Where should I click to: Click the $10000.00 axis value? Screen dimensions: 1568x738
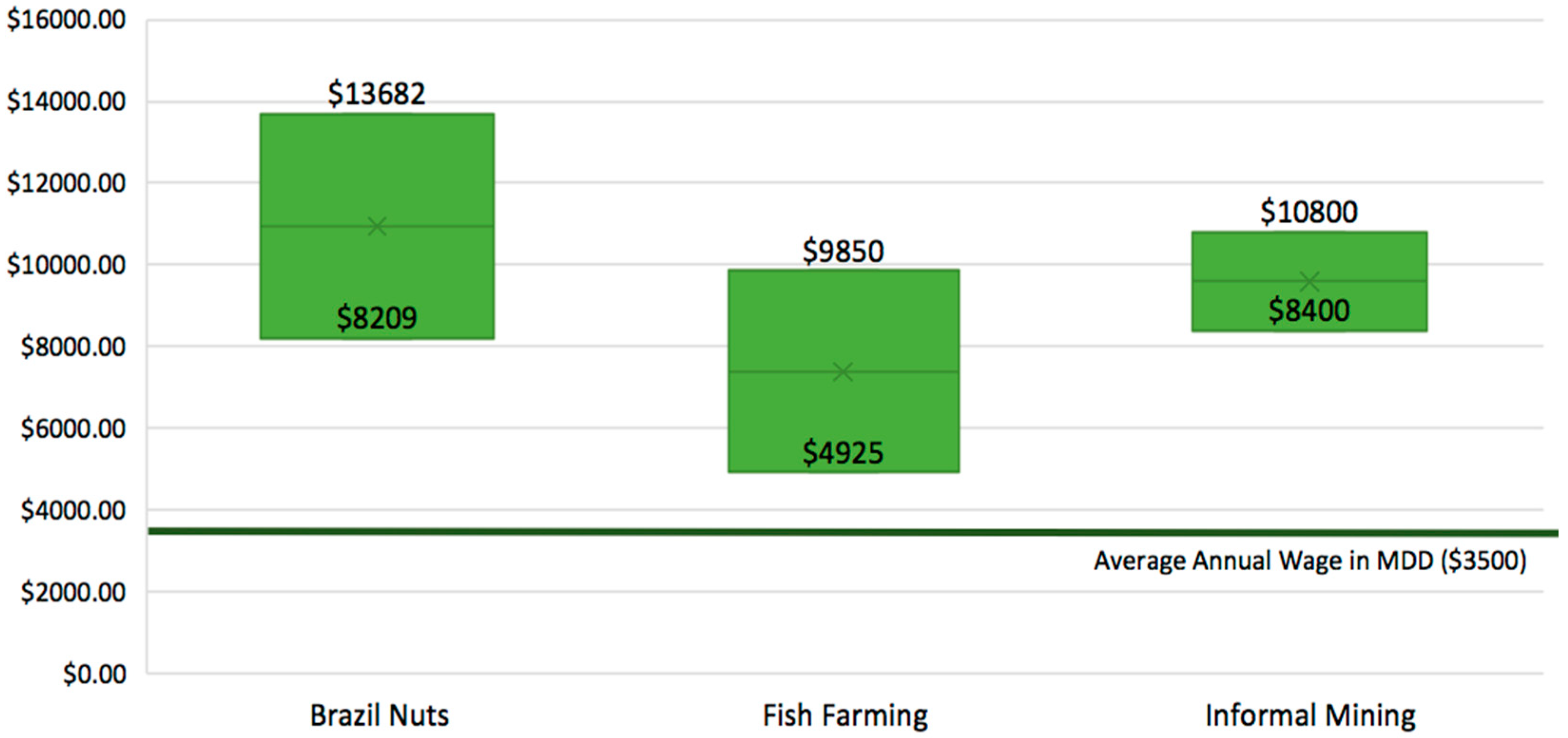pos(66,265)
